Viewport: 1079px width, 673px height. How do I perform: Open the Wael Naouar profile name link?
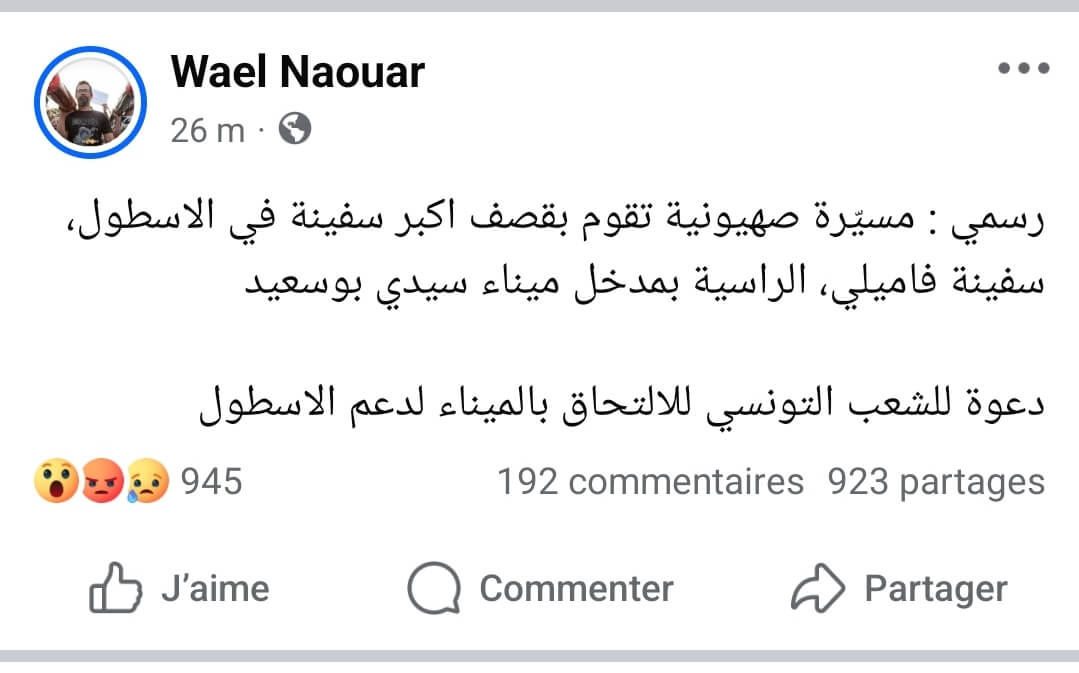(298, 72)
